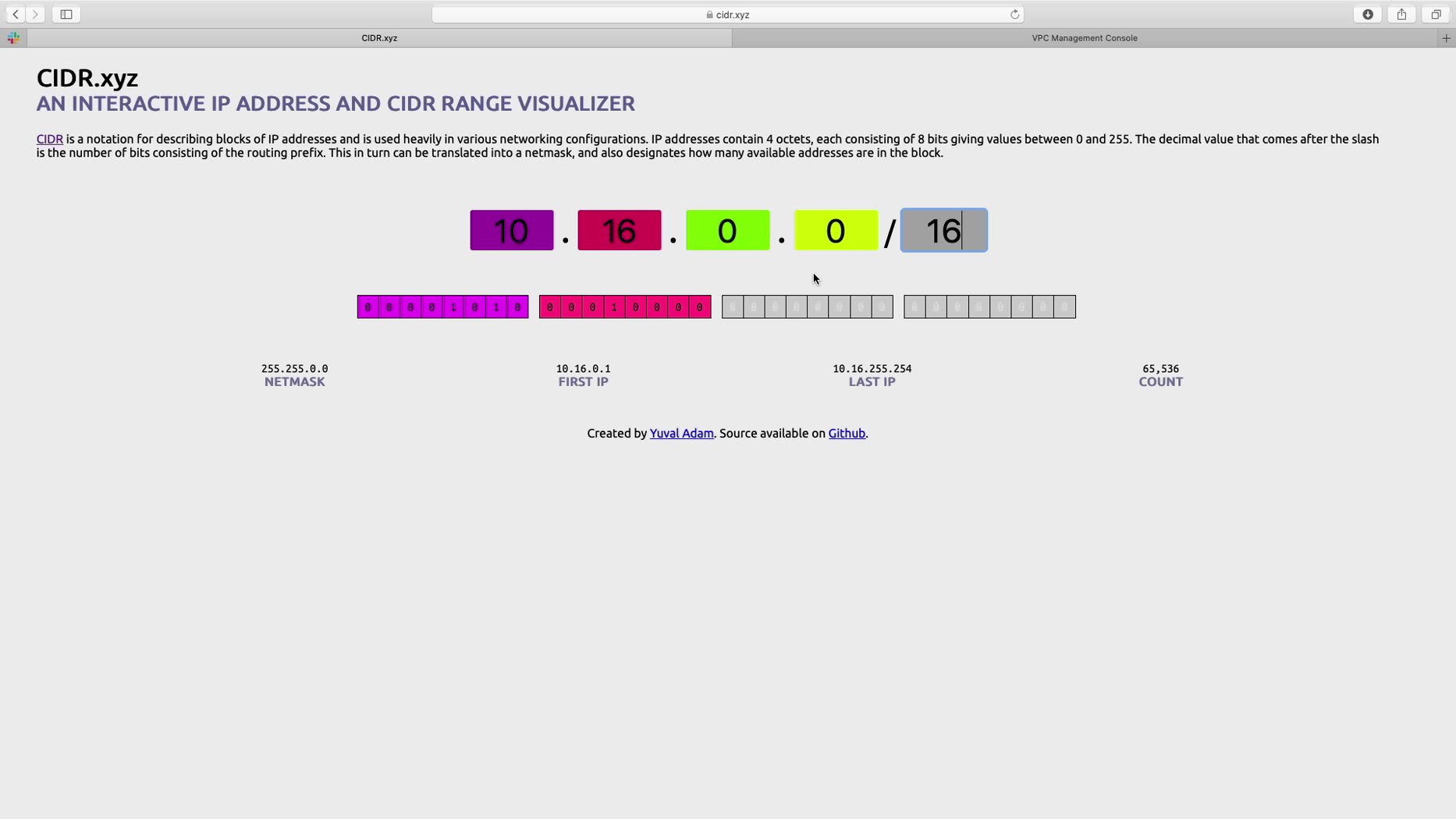The width and height of the screenshot is (1456, 819).
Task: Go back using Safari's back arrow
Action: [x=16, y=14]
